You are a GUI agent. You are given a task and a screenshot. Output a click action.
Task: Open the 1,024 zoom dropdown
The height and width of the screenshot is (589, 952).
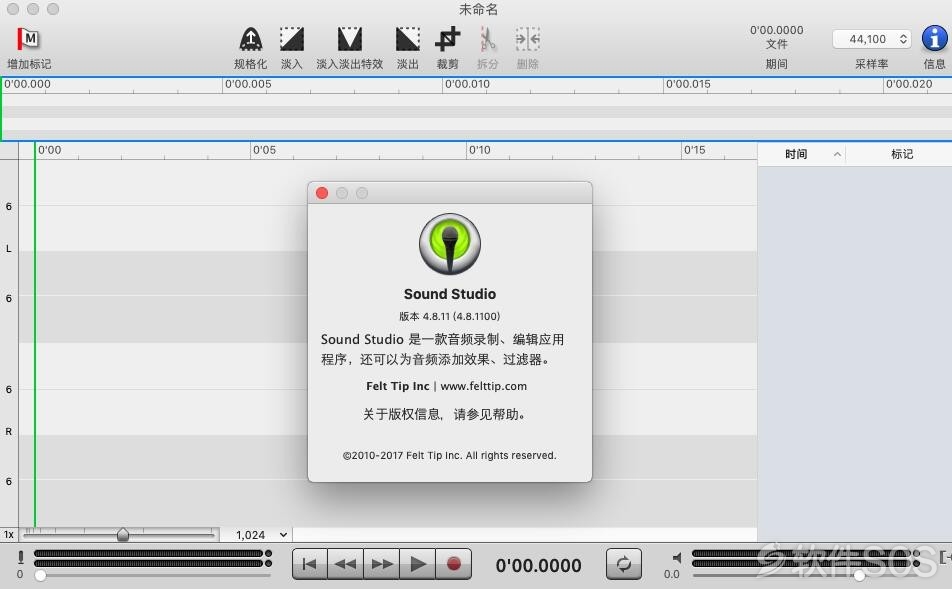[261, 535]
